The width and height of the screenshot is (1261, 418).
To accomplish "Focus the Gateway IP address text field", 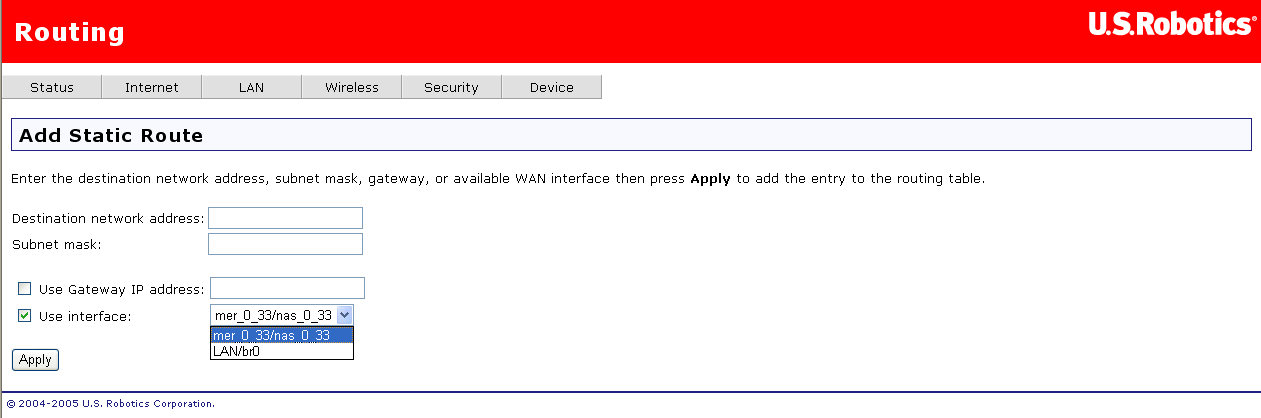I will point(287,289).
